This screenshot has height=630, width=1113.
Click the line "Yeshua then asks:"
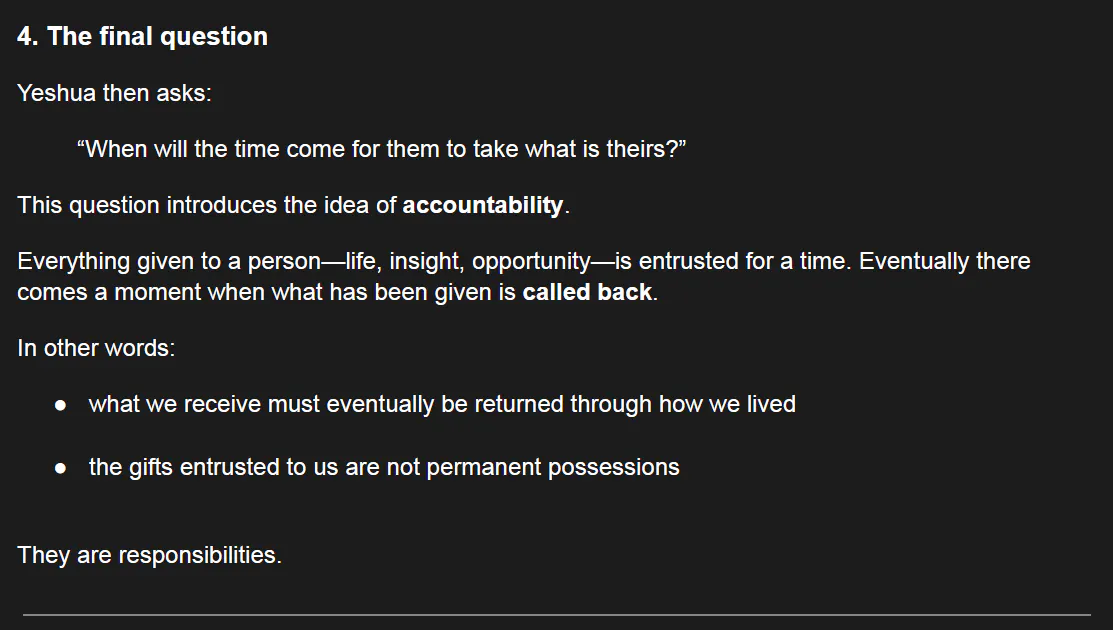[114, 93]
